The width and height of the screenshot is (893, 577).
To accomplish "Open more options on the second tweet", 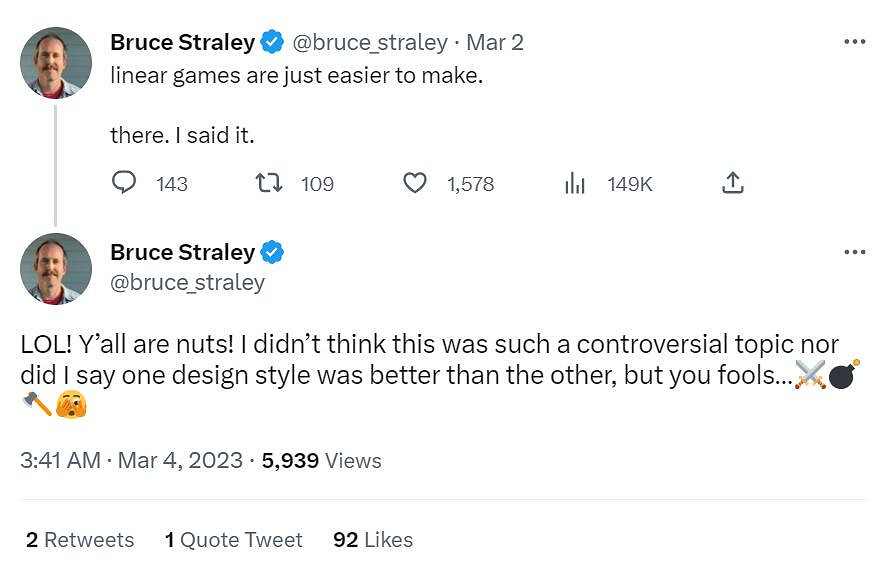I will 854,251.
